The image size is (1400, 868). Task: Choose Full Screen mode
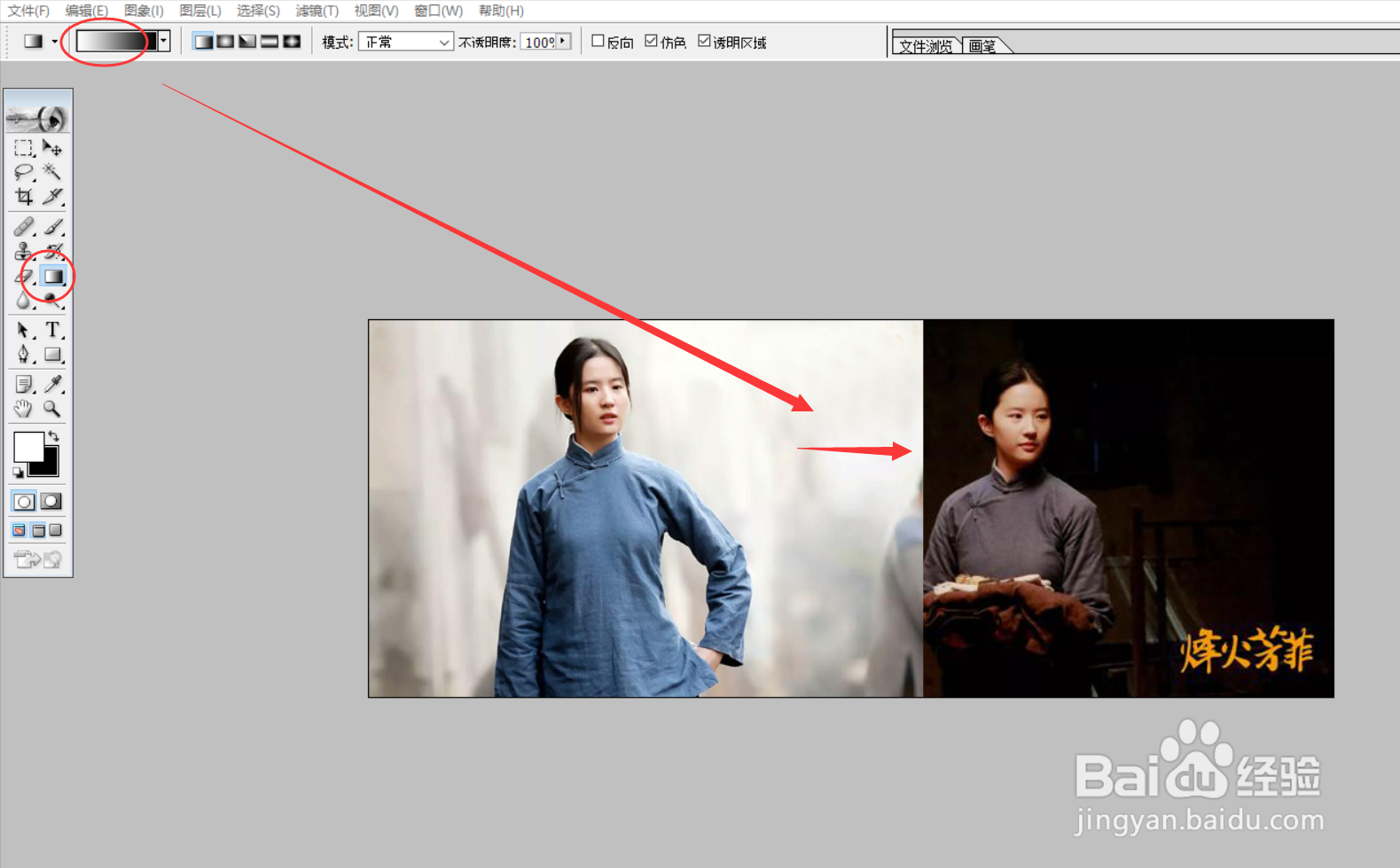(x=56, y=530)
